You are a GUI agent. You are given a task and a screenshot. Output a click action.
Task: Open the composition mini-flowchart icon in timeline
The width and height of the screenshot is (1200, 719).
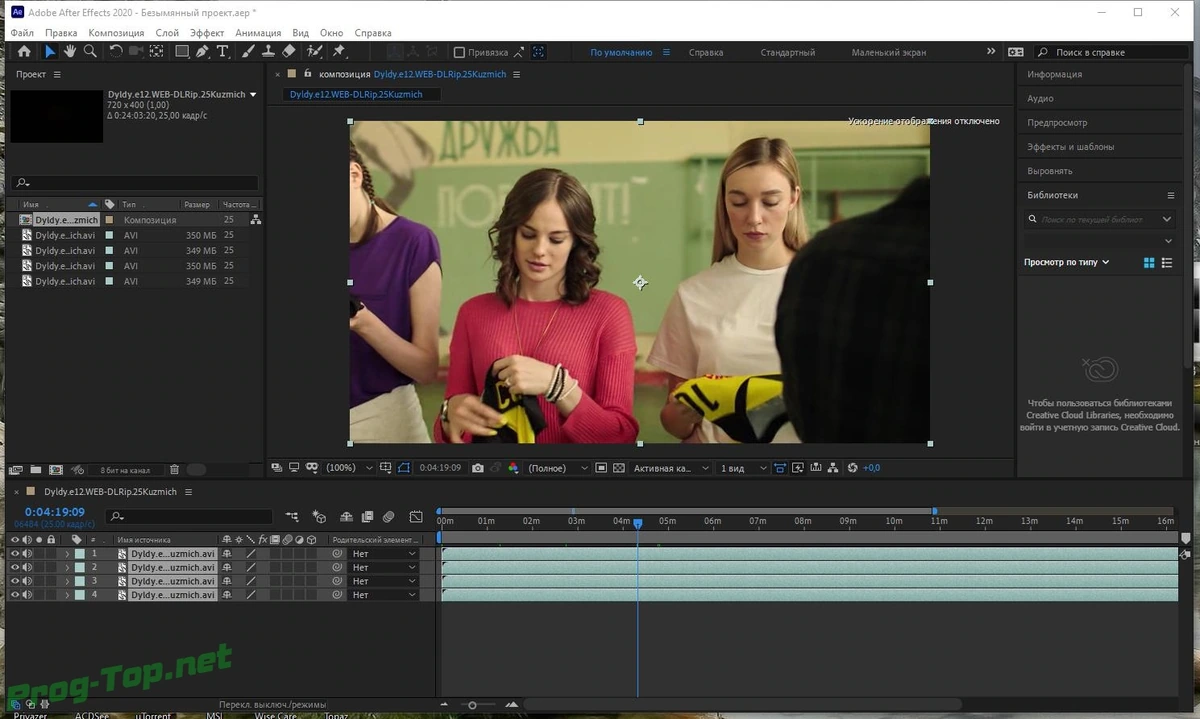click(292, 517)
